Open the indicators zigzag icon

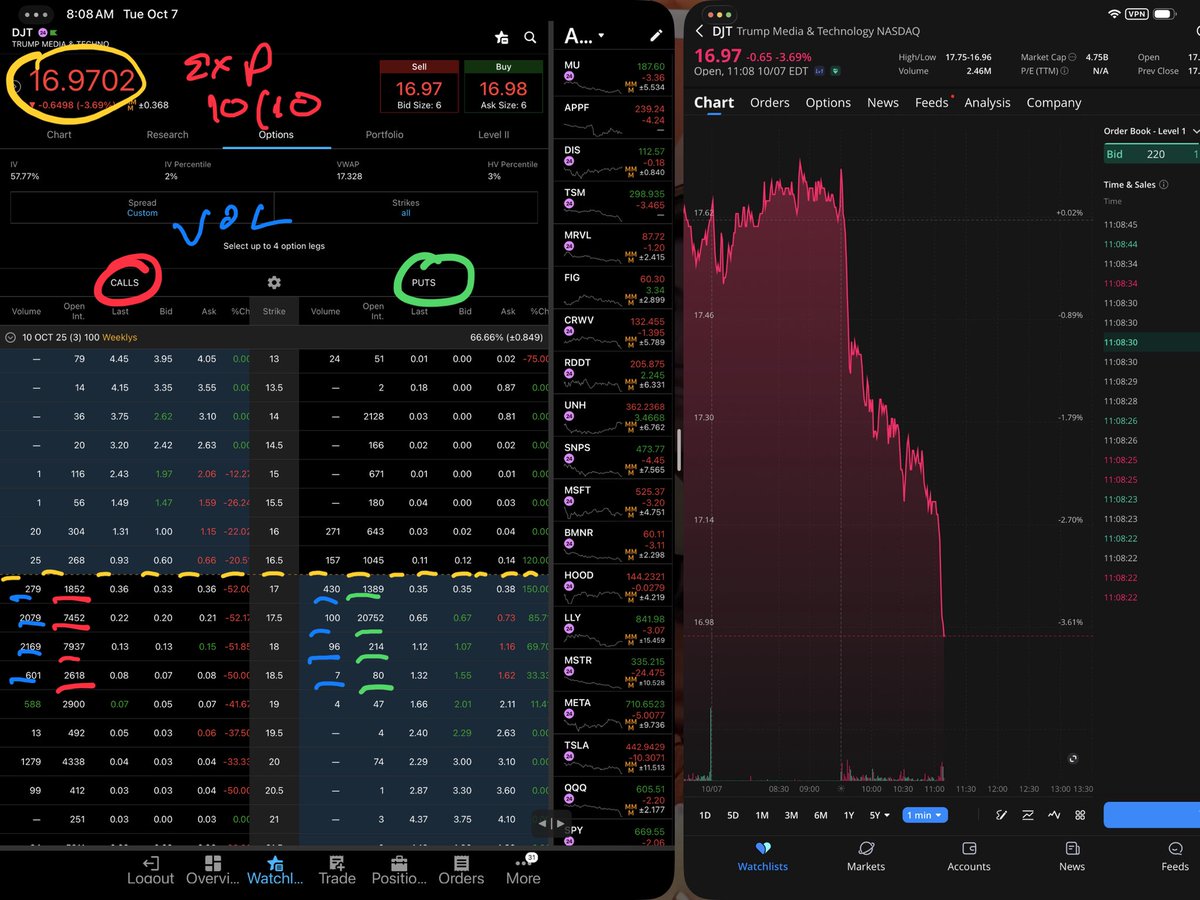coord(1054,815)
